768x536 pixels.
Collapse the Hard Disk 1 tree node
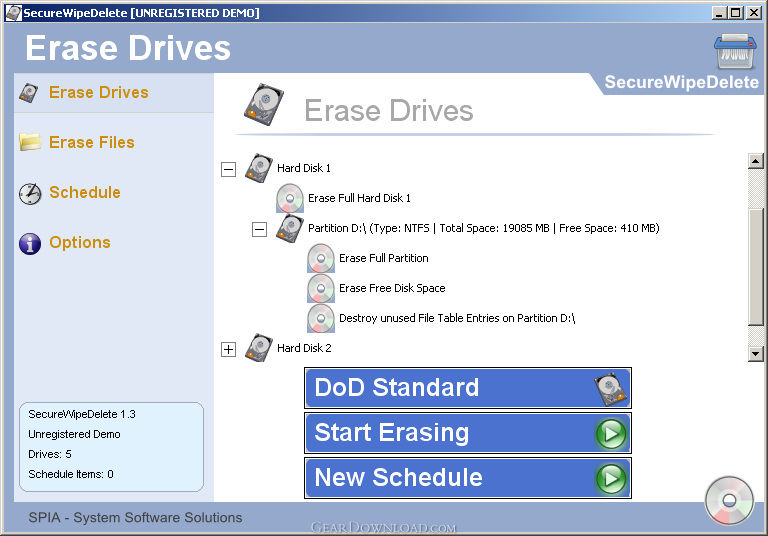228,170
